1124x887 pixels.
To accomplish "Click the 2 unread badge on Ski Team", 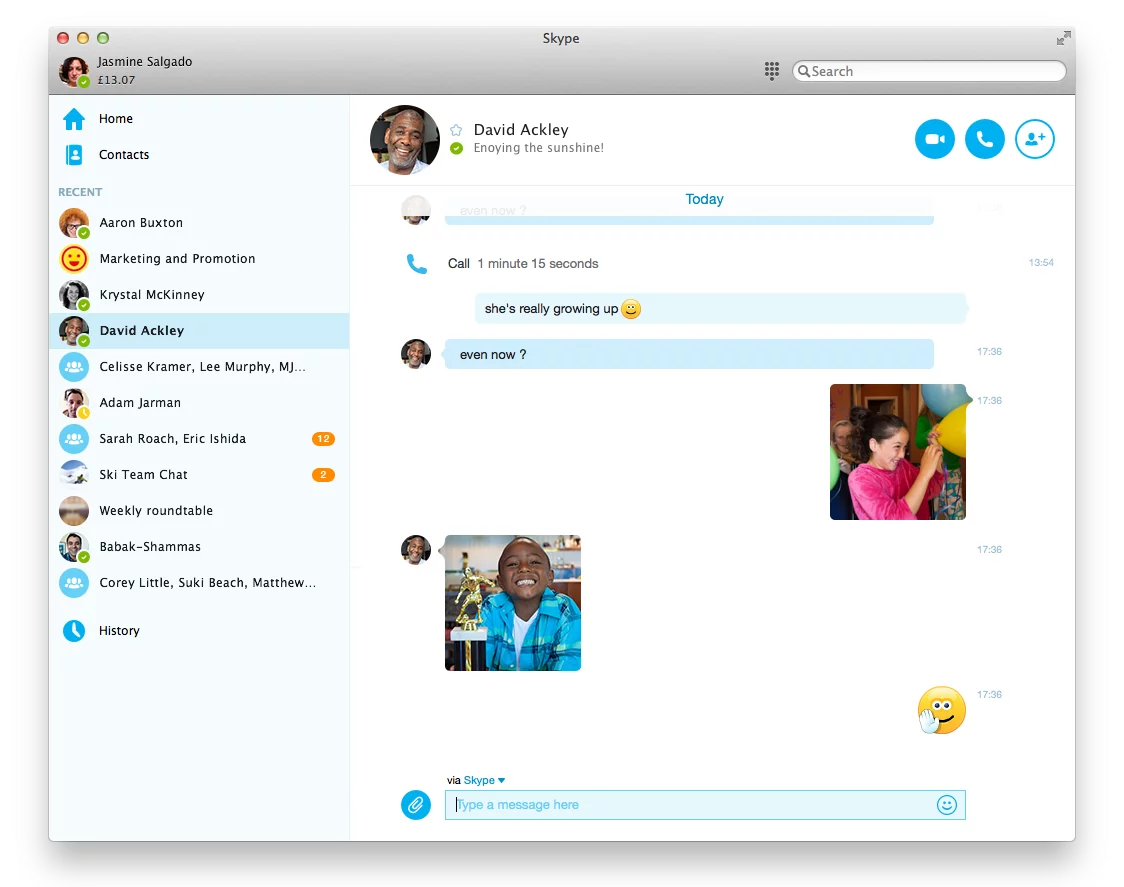I will (x=323, y=475).
